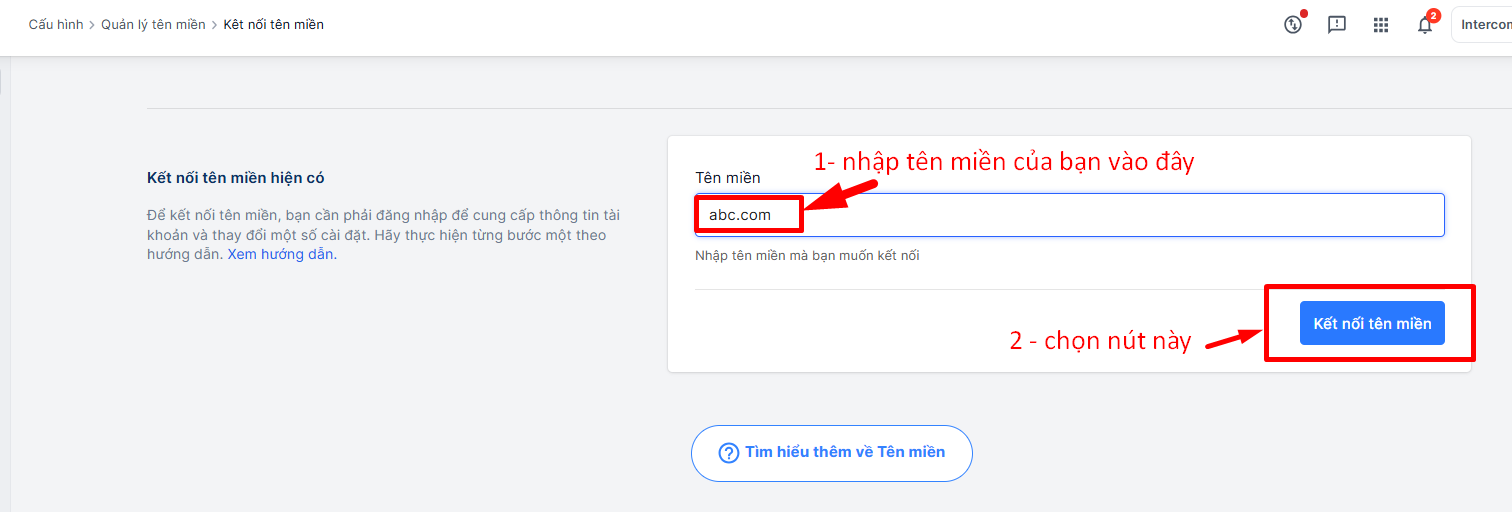Show notifications via the bell icon
1512x512 pixels.
1425,26
